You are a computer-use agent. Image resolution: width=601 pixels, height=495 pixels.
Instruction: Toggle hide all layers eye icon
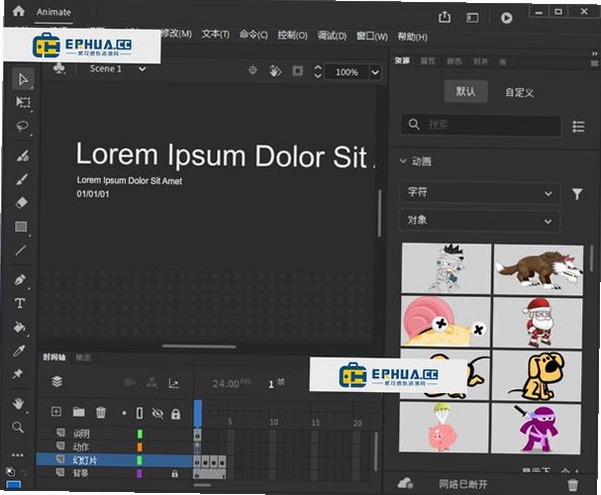[157, 413]
